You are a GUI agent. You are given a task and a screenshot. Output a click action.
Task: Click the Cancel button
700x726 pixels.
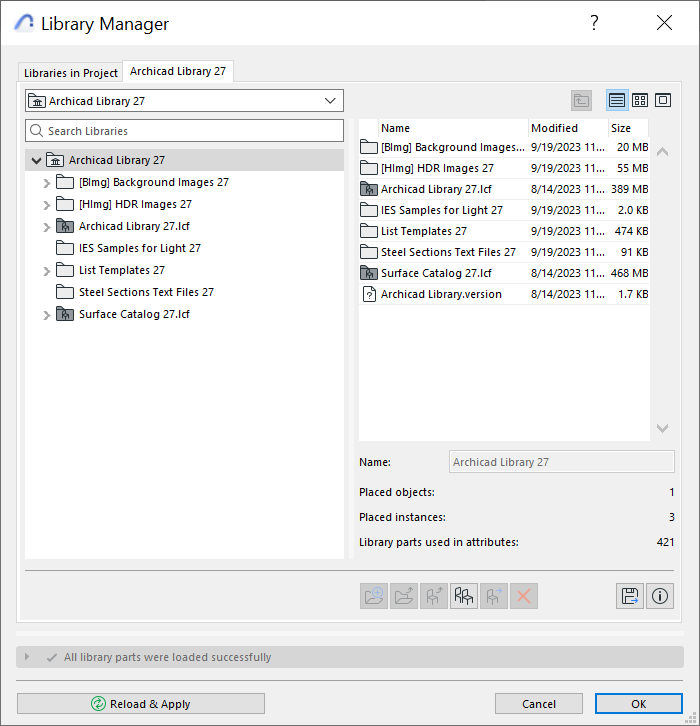(x=538, y=704)
